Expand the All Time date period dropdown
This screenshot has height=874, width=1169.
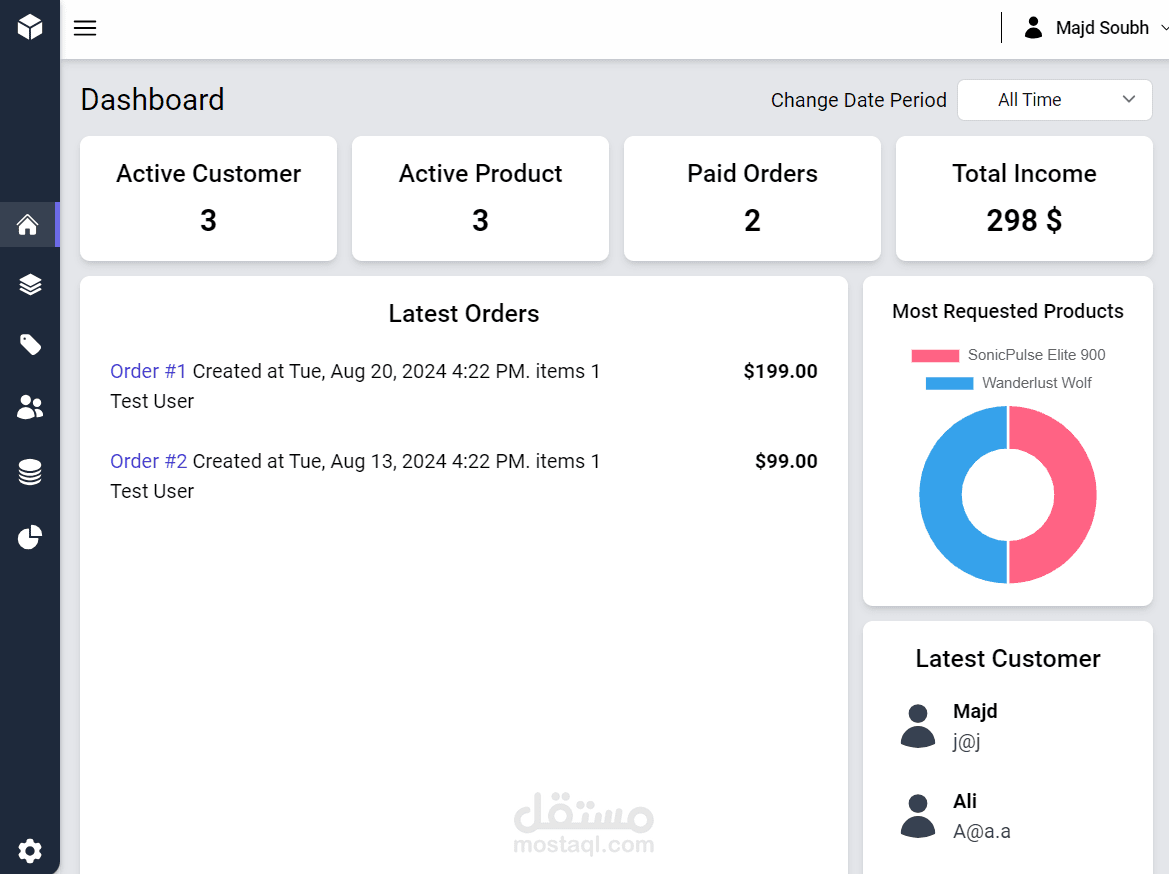tap(1055, 100)
